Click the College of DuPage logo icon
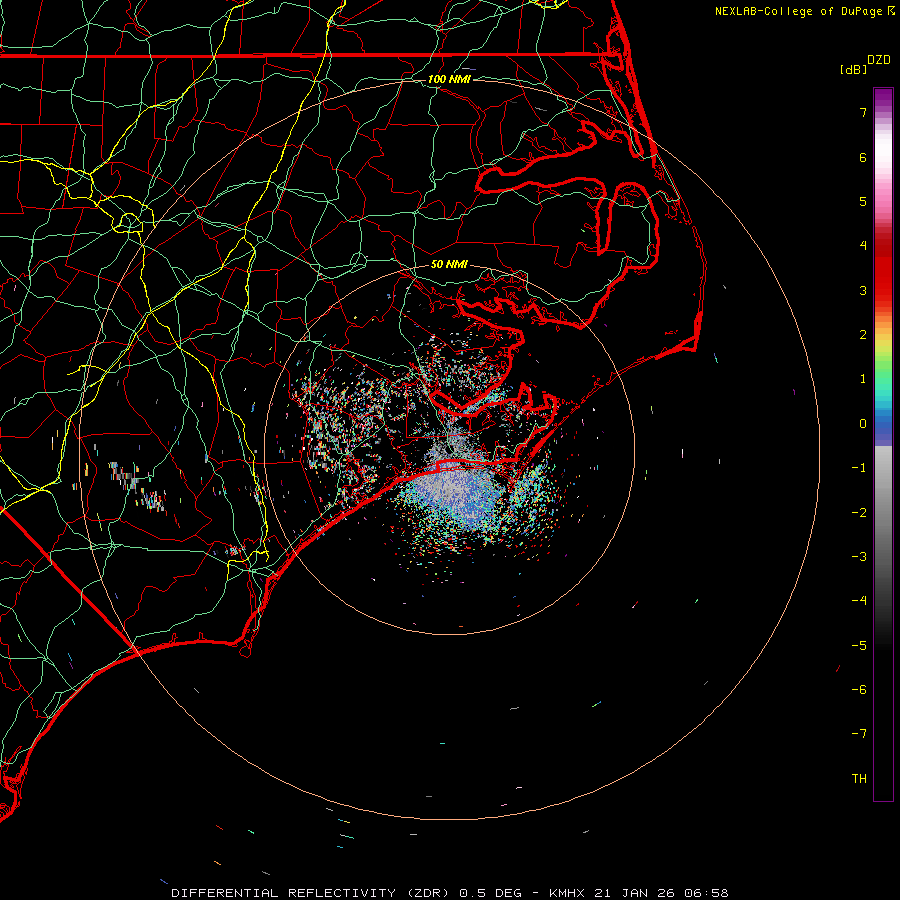 point(889,11)
